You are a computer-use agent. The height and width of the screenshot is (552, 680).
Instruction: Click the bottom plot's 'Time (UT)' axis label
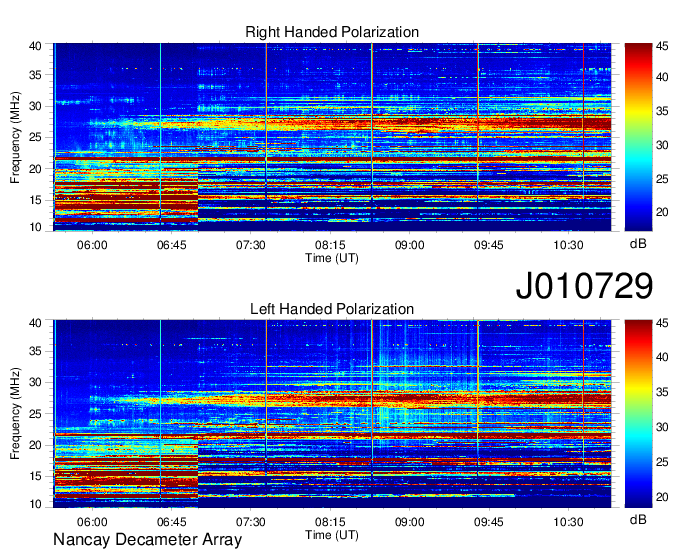332,535
